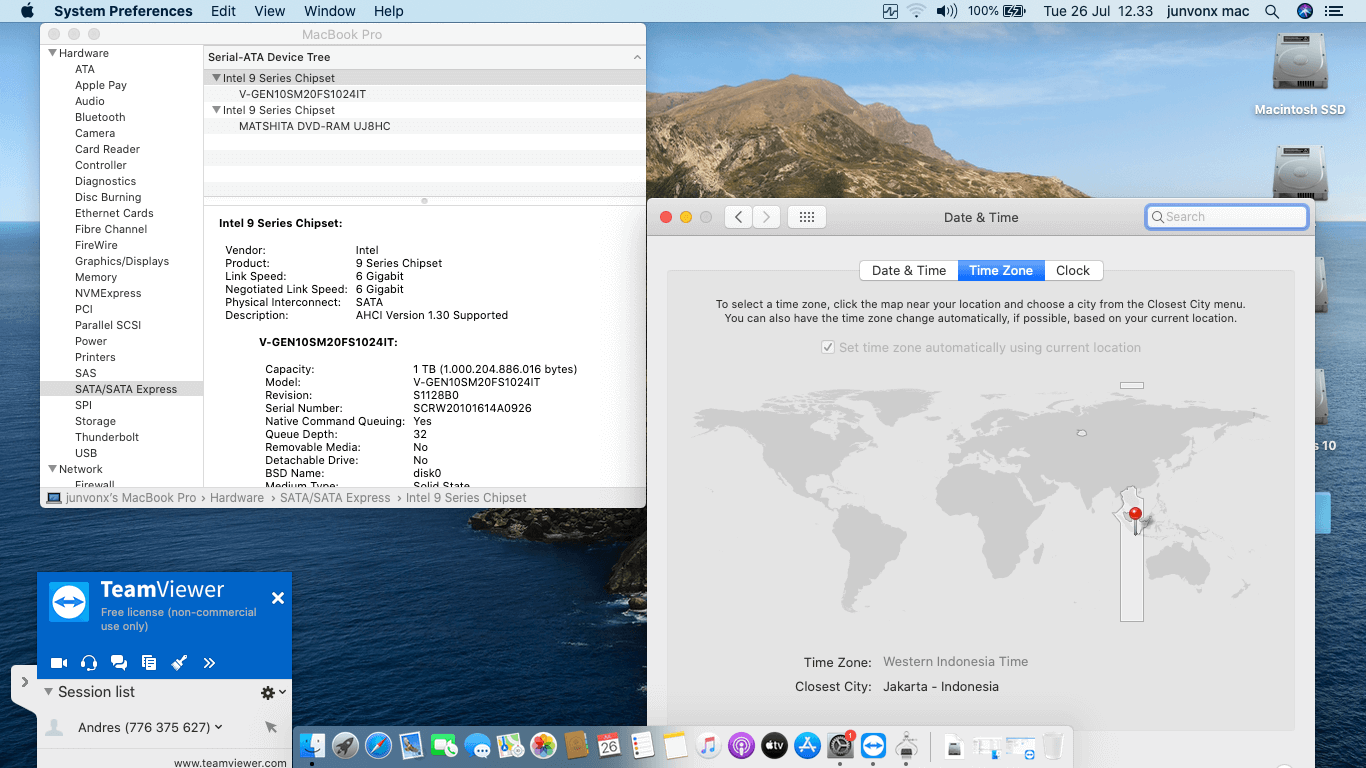
Task: Switch to the Clock tab
Action: click(1072, 270)
